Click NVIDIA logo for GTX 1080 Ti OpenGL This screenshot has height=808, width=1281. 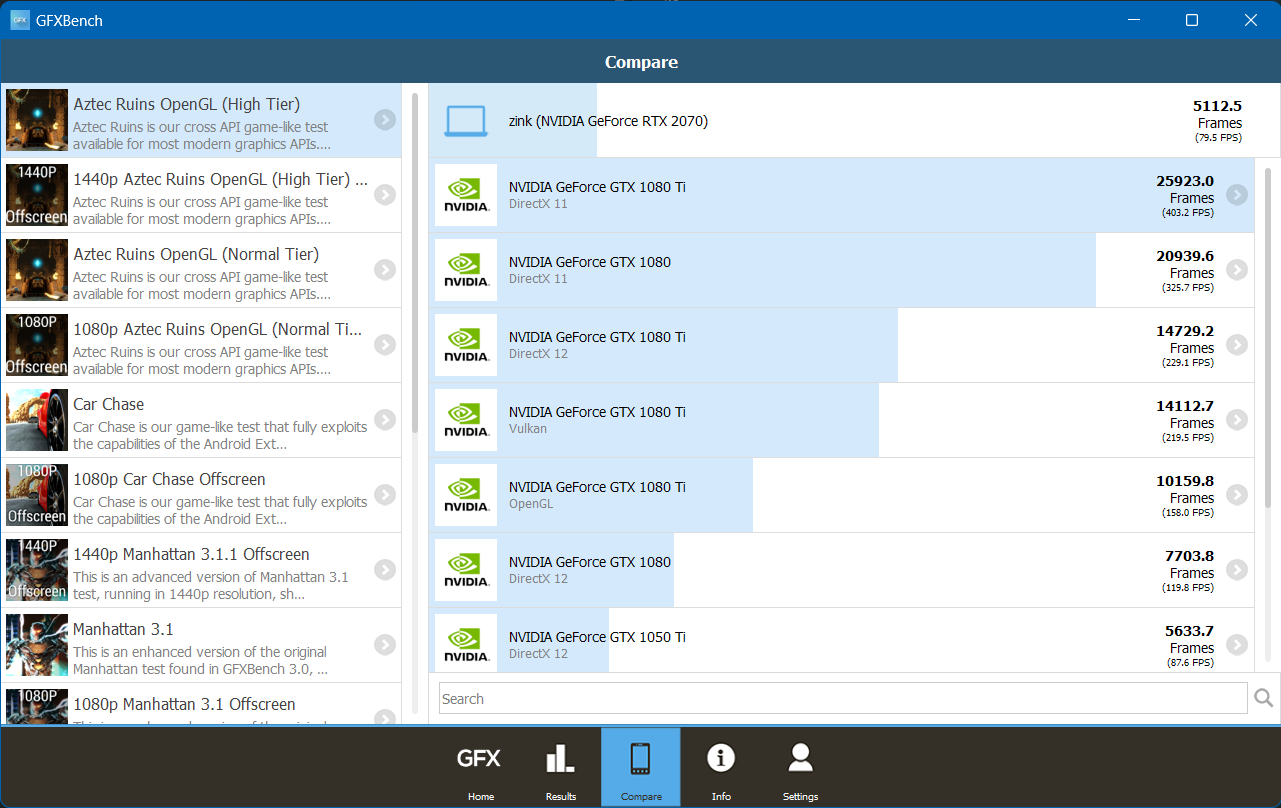pos(466,495)
